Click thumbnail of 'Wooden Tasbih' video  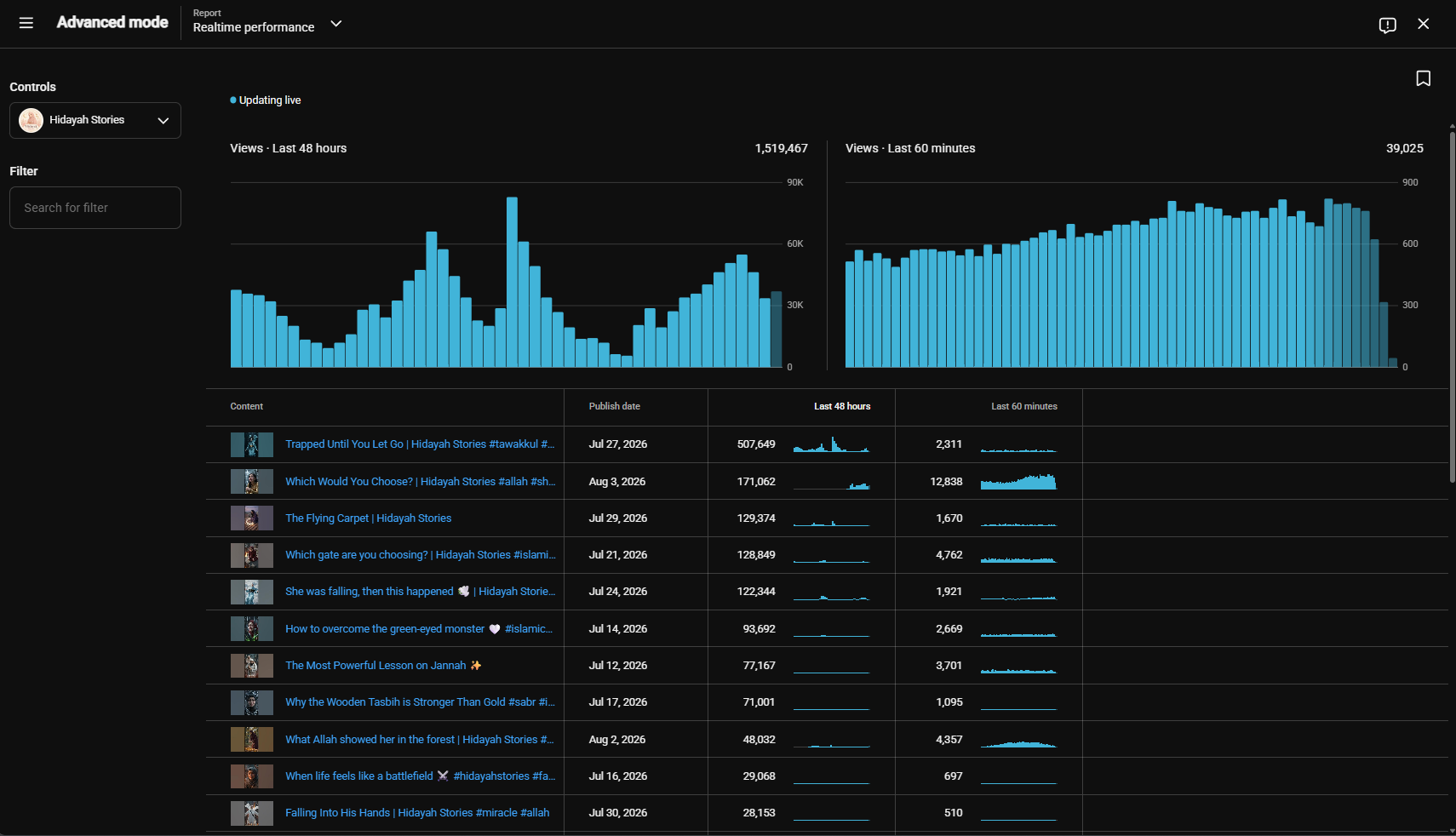[252, 702]
